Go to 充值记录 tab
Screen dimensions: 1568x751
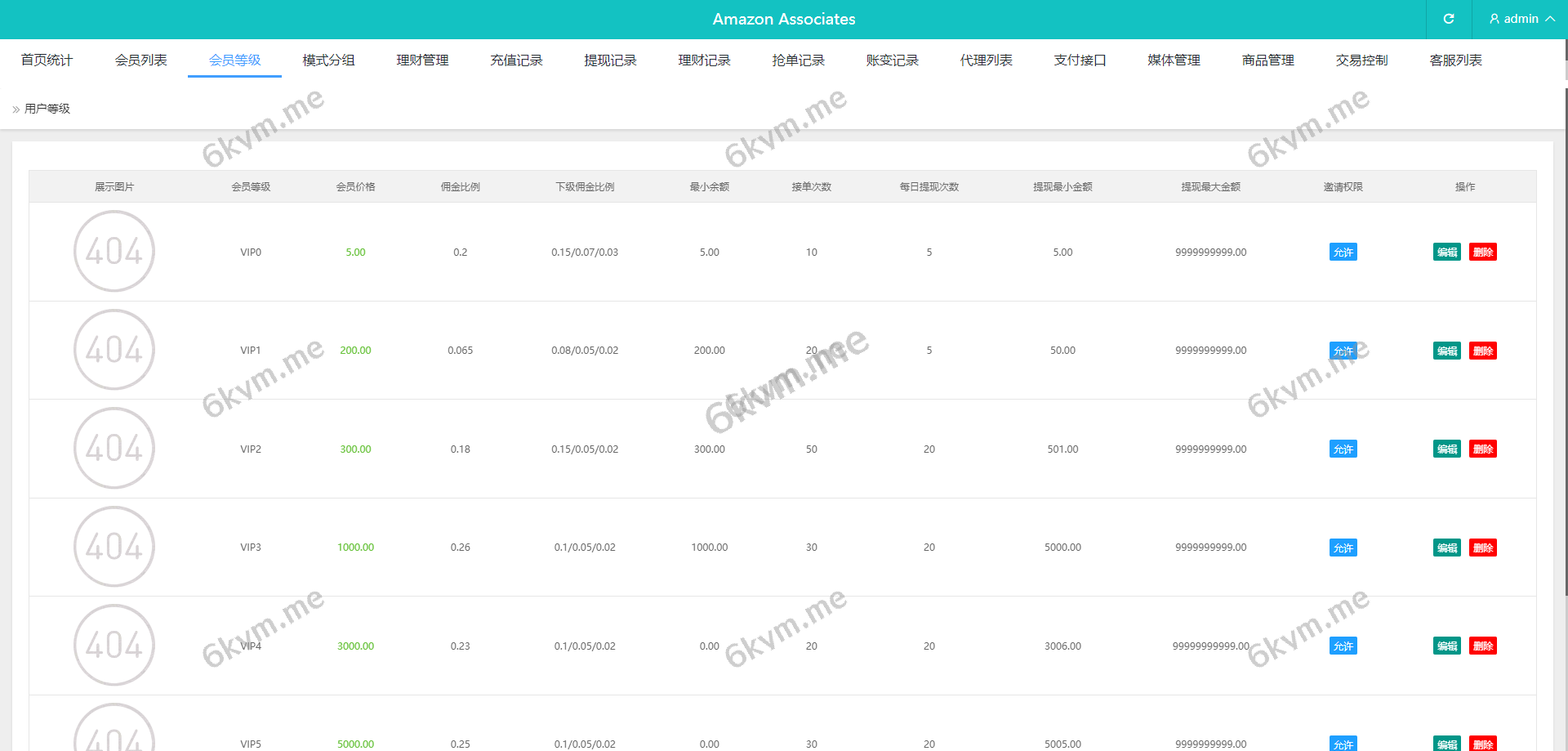[x=516, y=60]
